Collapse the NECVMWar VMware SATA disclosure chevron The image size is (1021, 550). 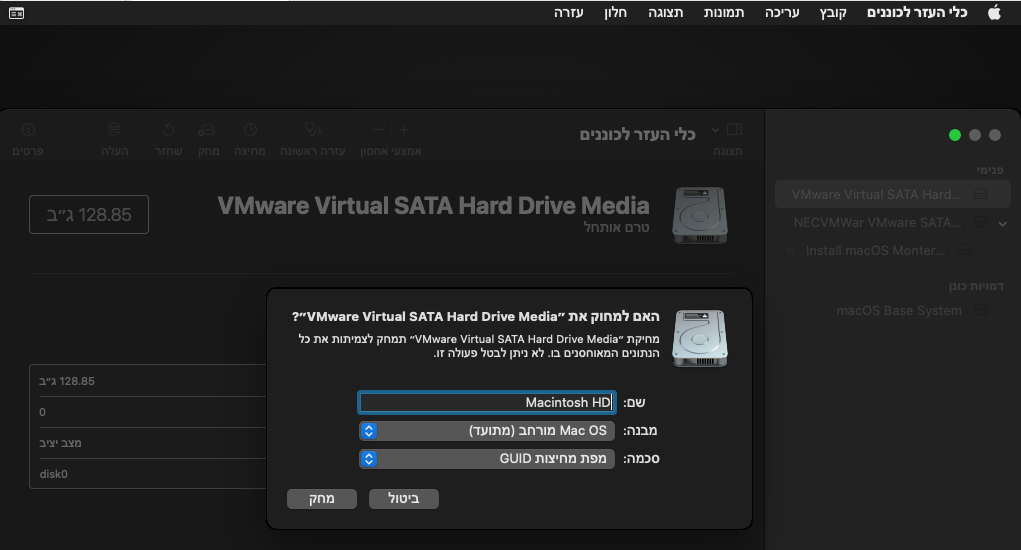[x=1003, y=223]
